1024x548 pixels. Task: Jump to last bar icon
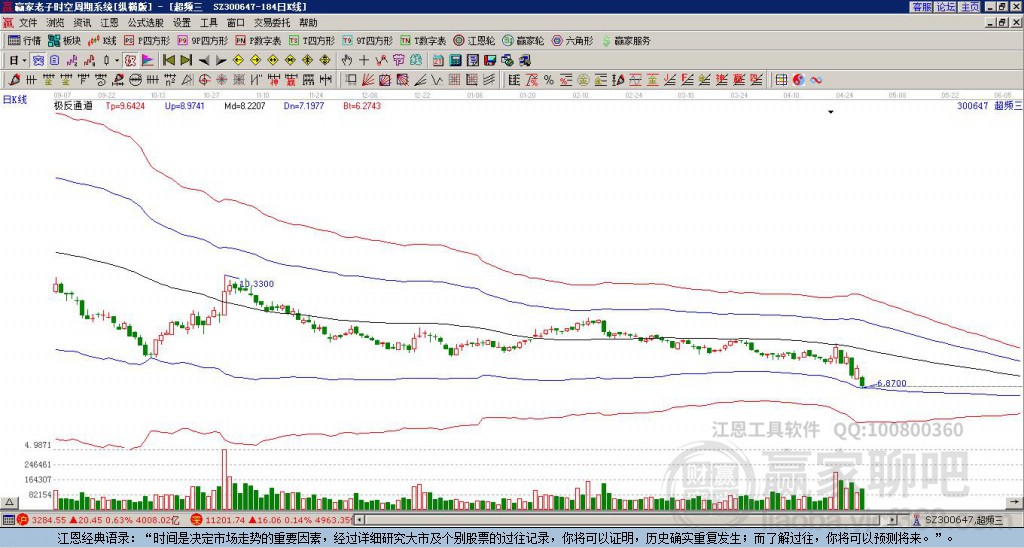(x=186, y=61)
